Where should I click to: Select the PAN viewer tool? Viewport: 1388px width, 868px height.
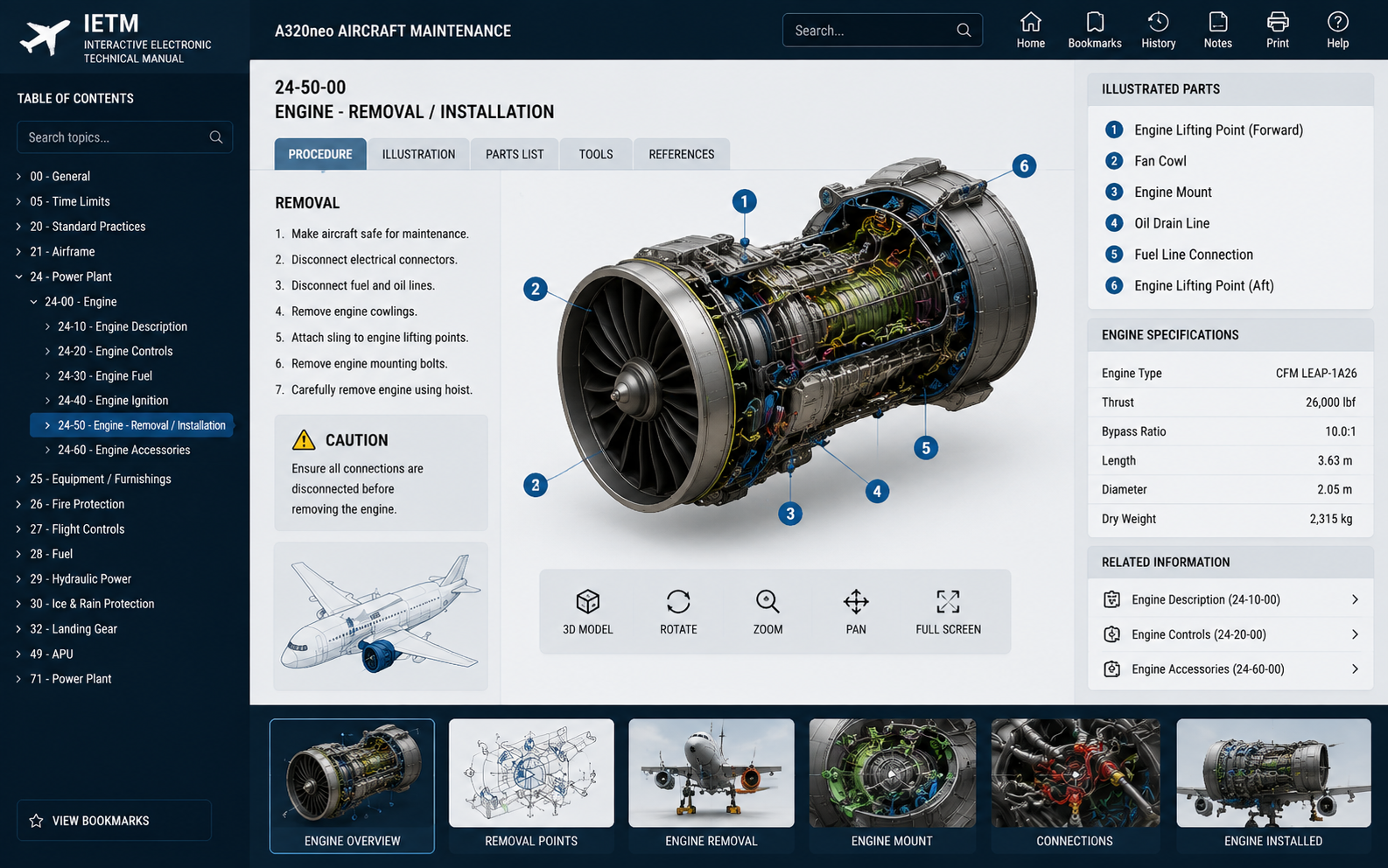click(856, 612)
